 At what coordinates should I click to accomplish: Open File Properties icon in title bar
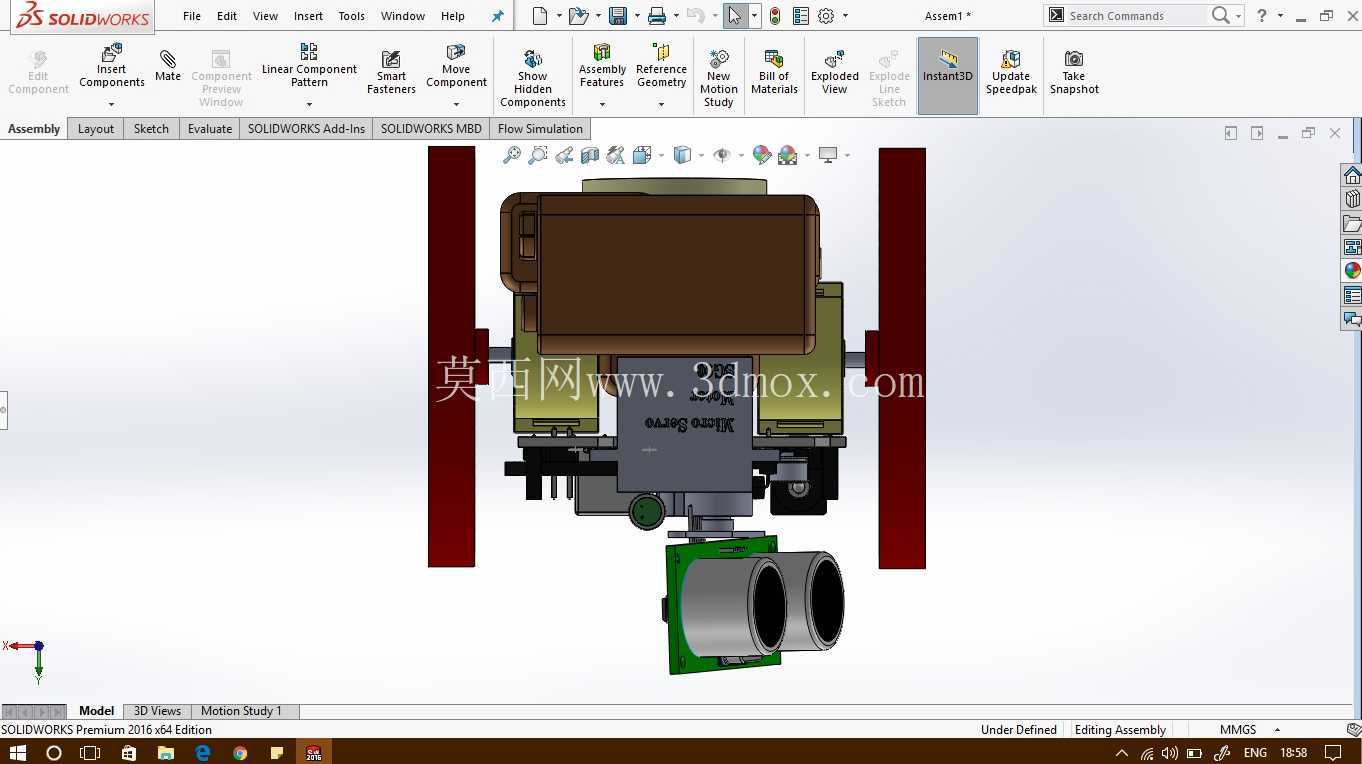801,16
